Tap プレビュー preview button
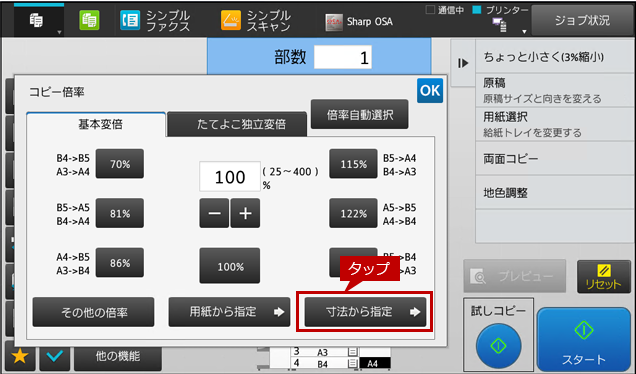Viewport: 636px width, 374px height. coord(514,276)
